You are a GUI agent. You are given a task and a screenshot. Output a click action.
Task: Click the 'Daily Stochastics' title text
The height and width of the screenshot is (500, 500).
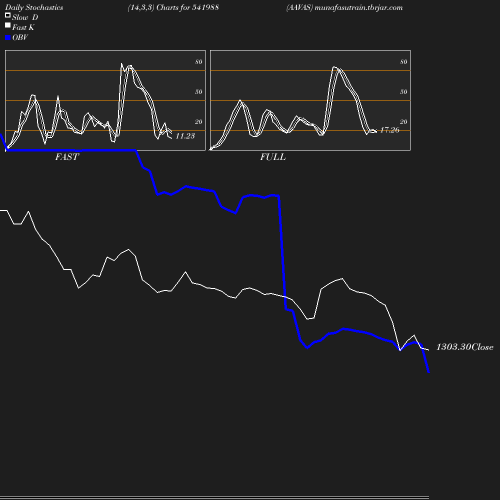[34, 8]
